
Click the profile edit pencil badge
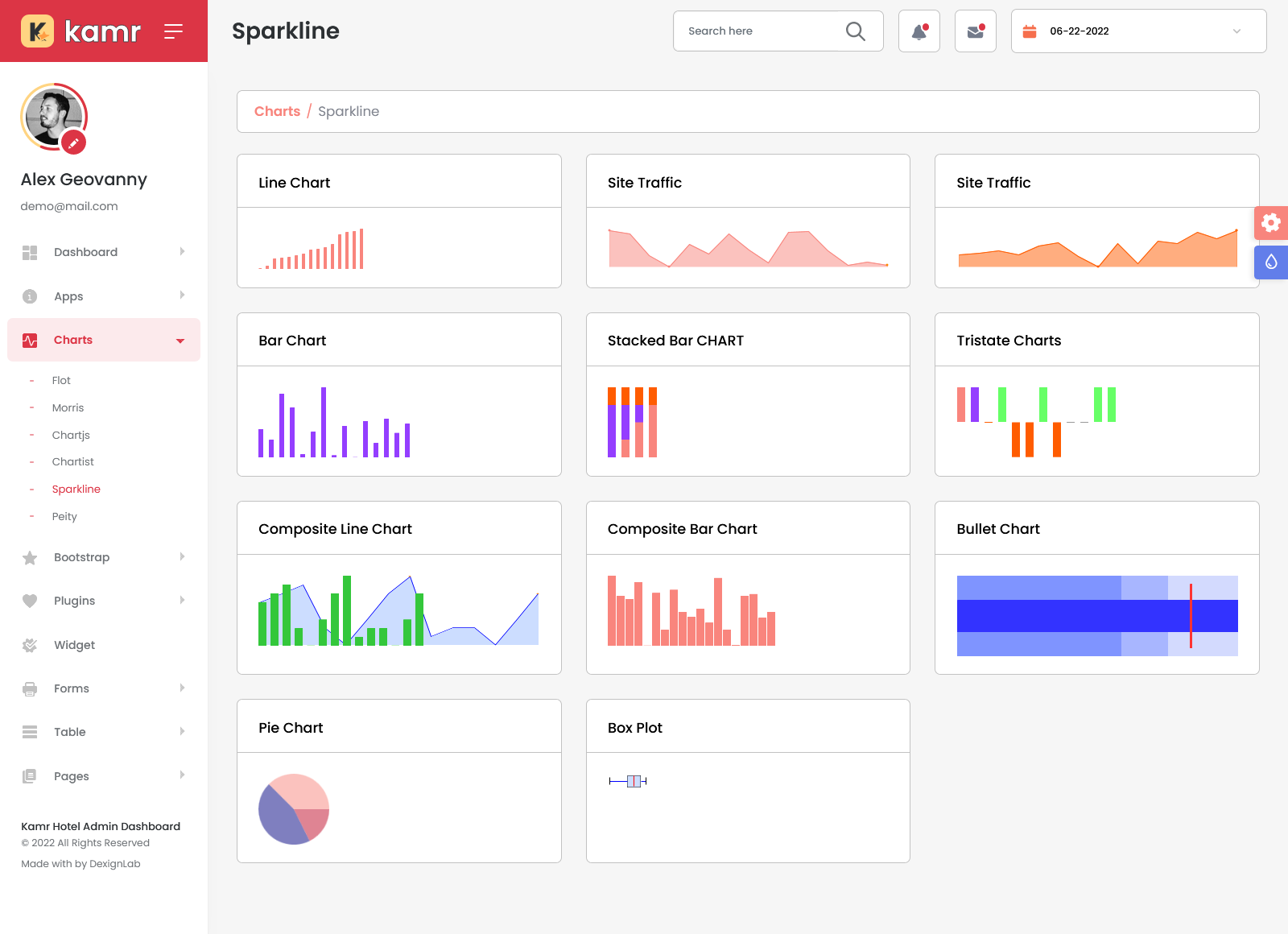click(73, 143)
